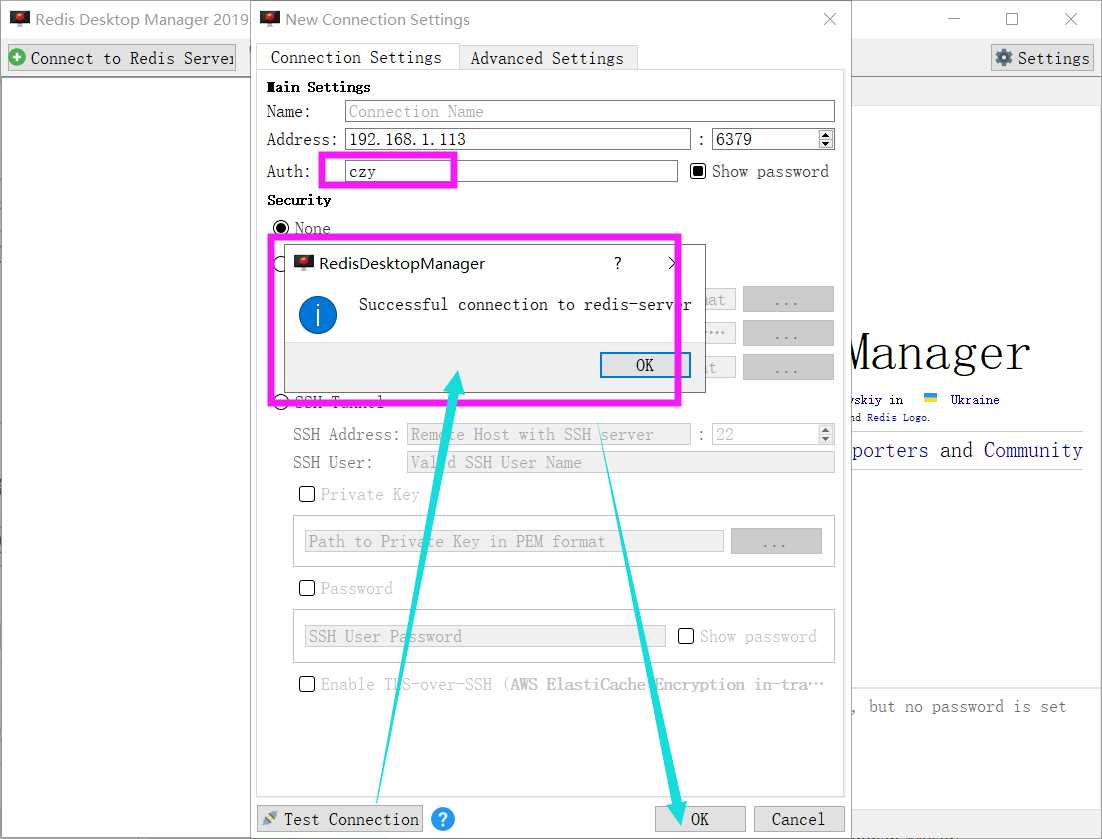Enable the Private Key checkbox
1102x839 pixels.
pyautogui.click(x=307, y=494)
